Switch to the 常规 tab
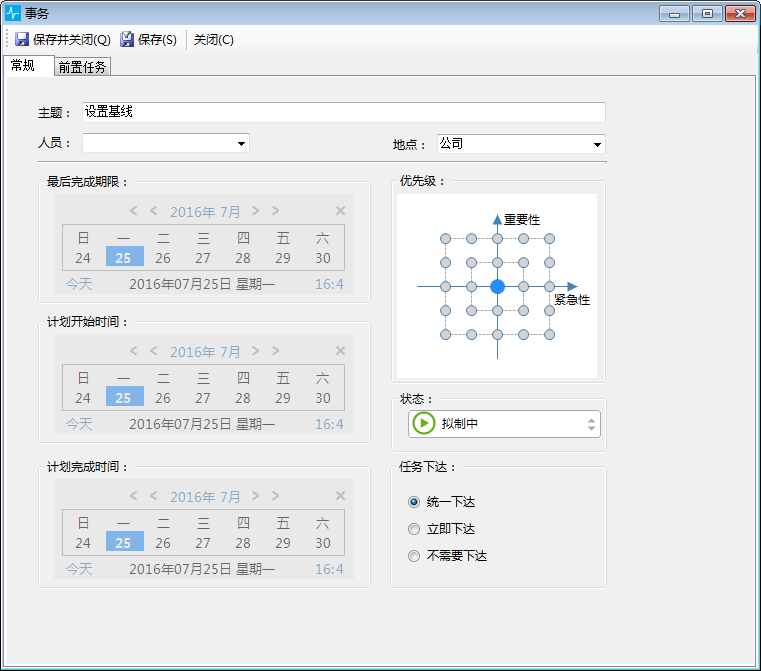 23,66
